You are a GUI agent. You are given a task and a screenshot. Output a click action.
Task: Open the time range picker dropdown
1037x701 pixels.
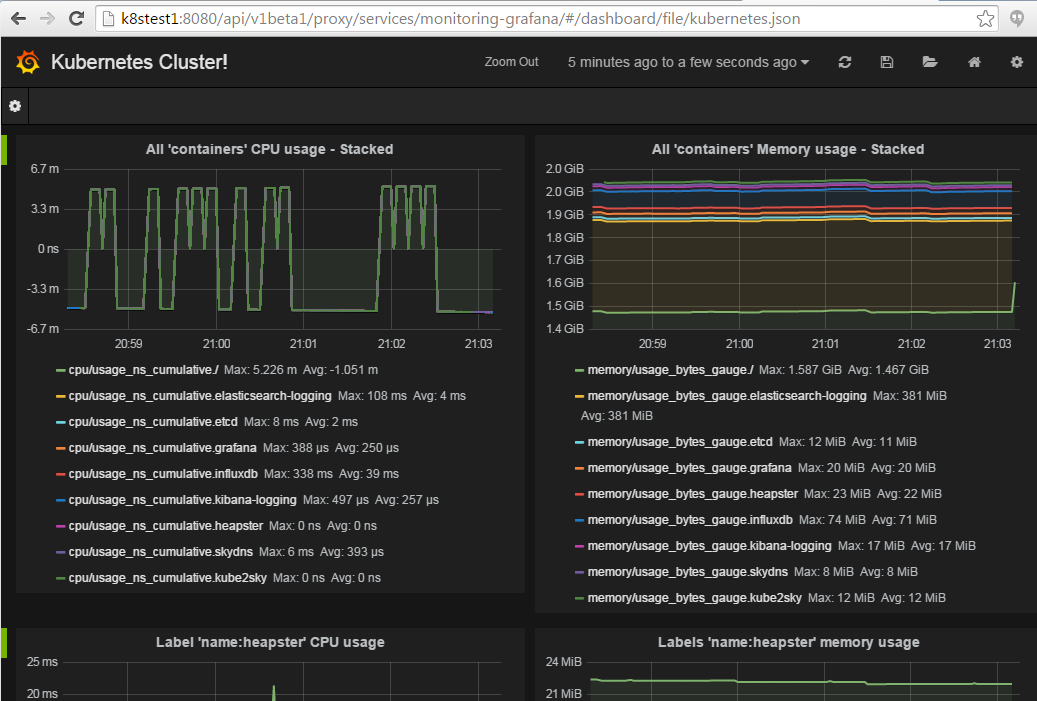688,62
